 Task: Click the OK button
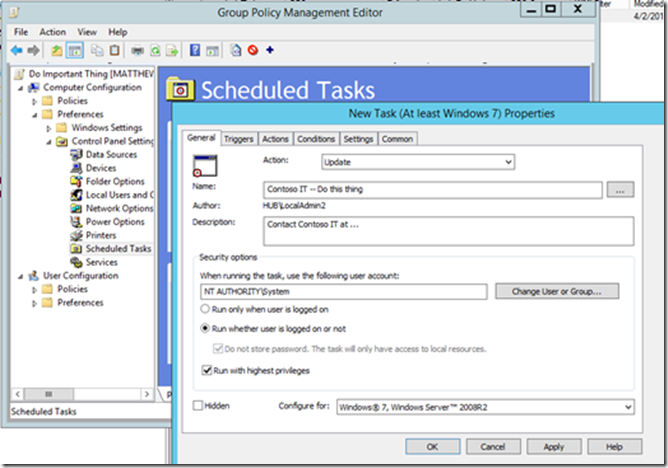(x=432, y=446)
